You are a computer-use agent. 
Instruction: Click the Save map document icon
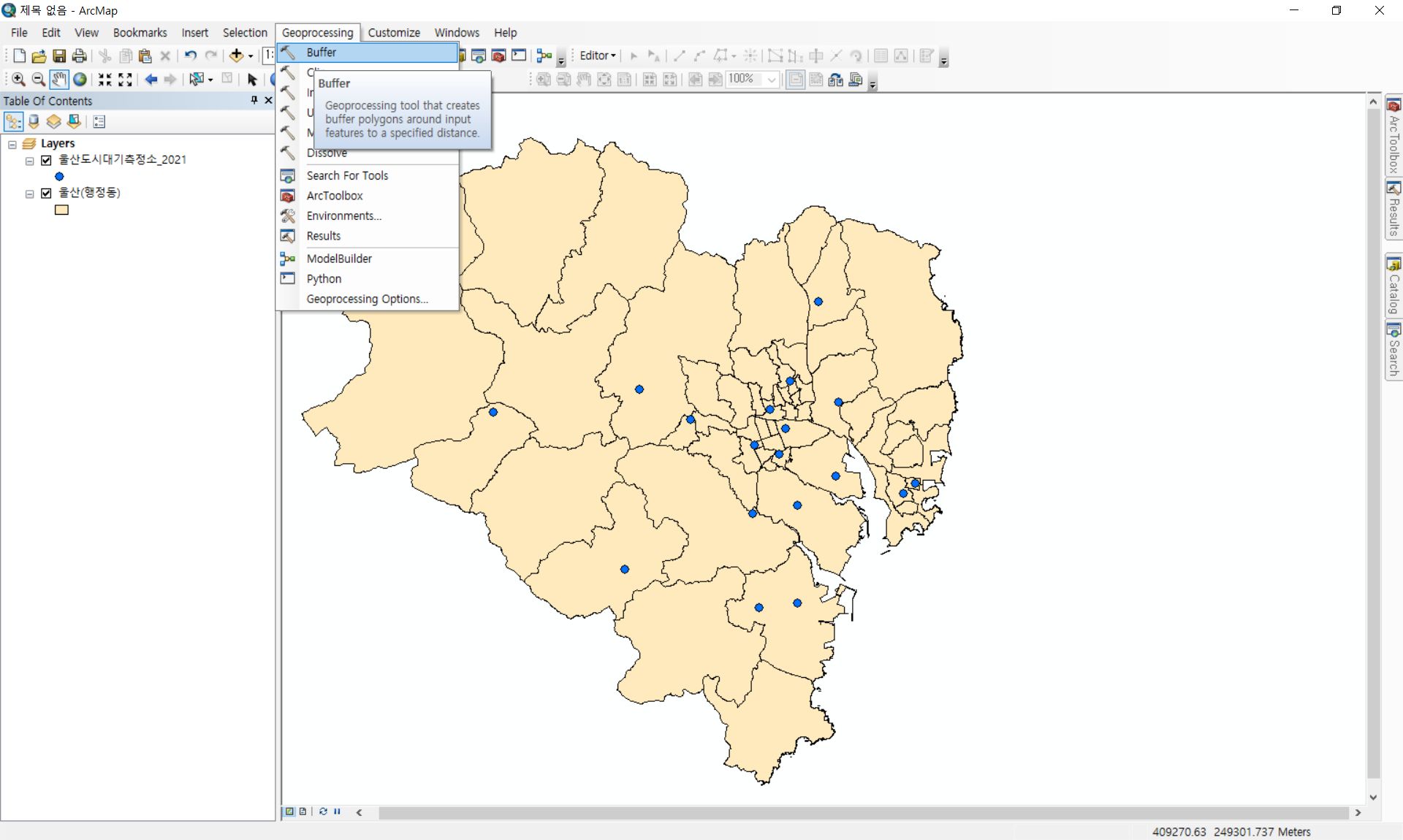pyautogui.click(x=59, y=56)
